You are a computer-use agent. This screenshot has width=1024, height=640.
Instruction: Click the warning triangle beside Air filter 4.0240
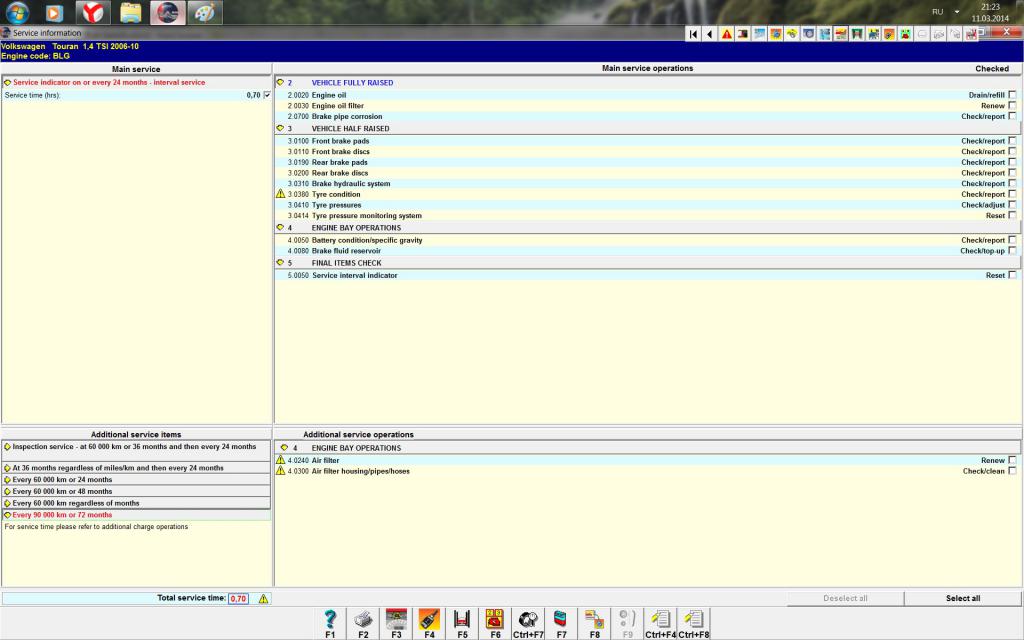click(281, 460)
